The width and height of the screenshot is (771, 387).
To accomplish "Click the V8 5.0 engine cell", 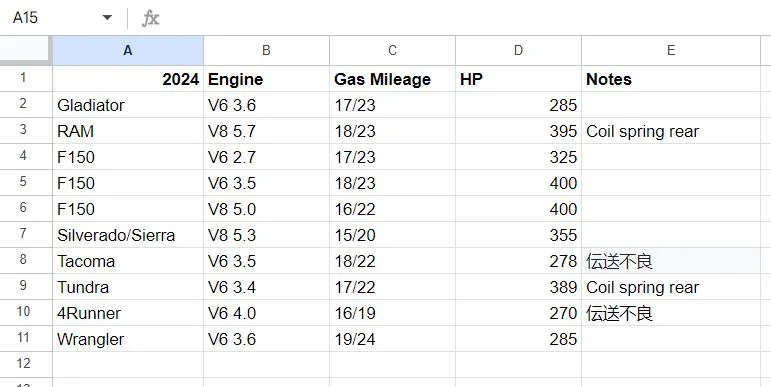I will click(x=266, y=209).
